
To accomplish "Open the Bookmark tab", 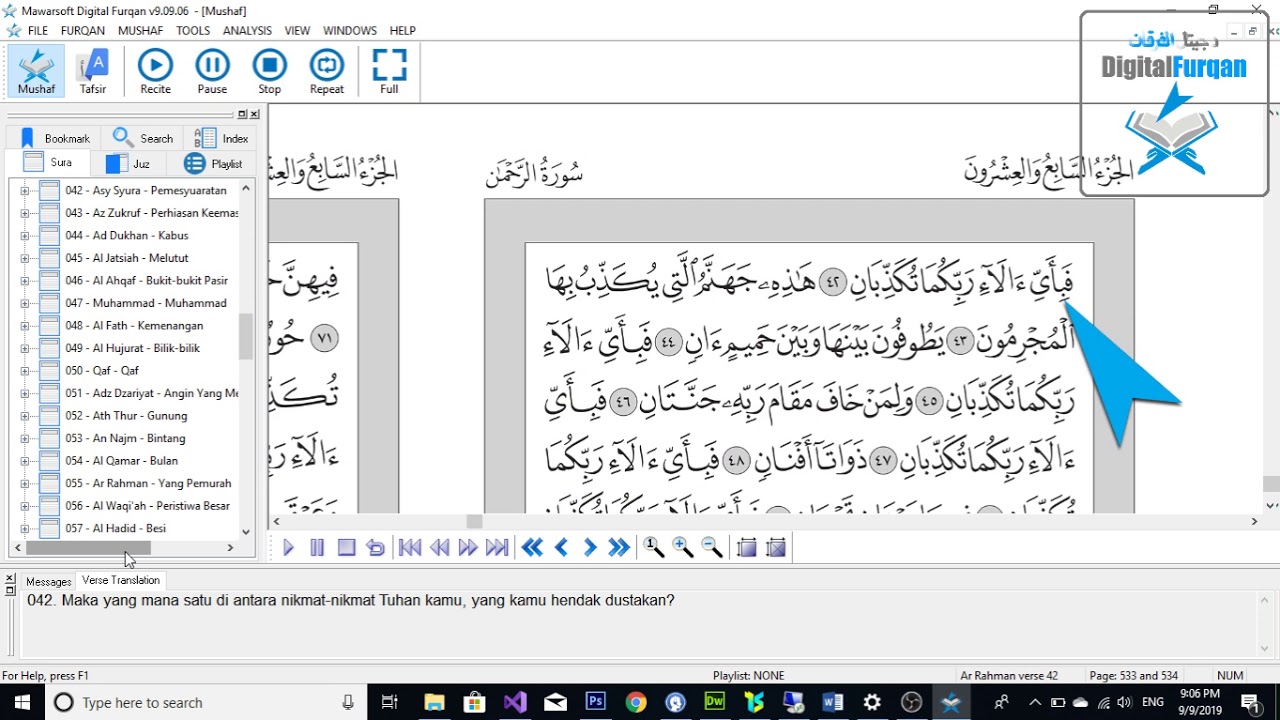I will tap(55, 138).
